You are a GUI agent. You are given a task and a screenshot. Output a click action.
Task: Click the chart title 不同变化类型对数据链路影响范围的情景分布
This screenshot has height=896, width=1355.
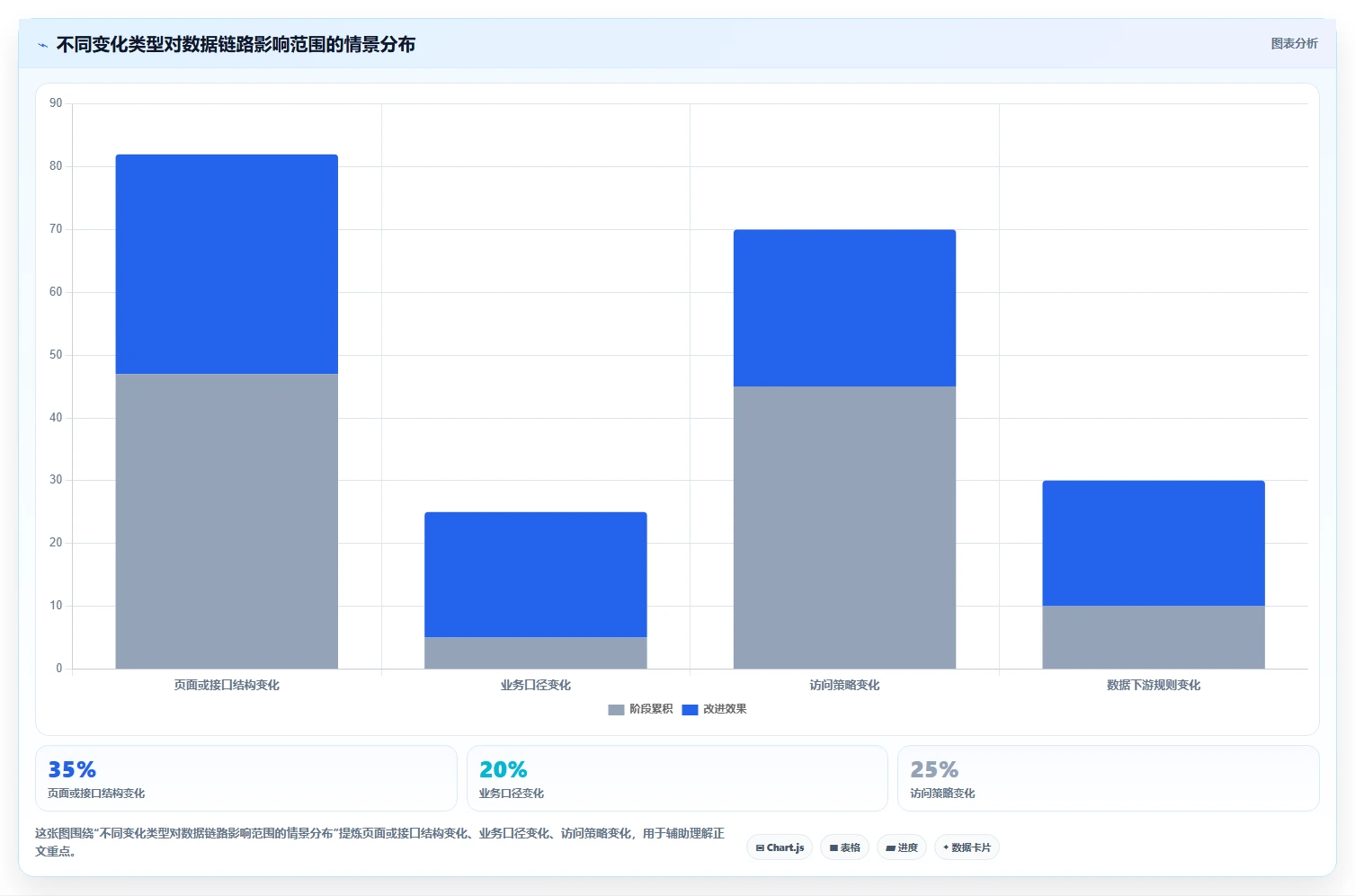point(236,45)
